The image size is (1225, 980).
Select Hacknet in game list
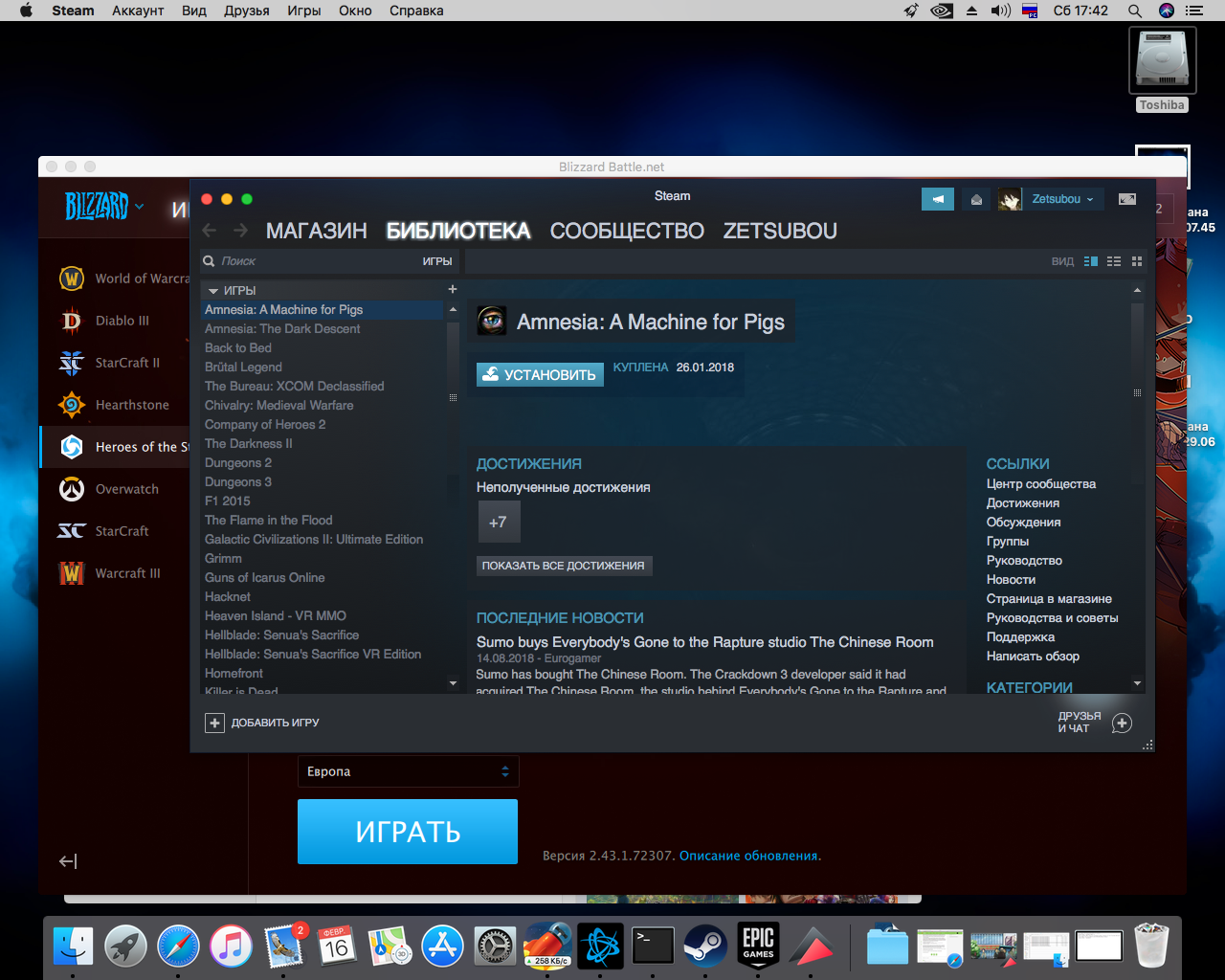point(228,597)
